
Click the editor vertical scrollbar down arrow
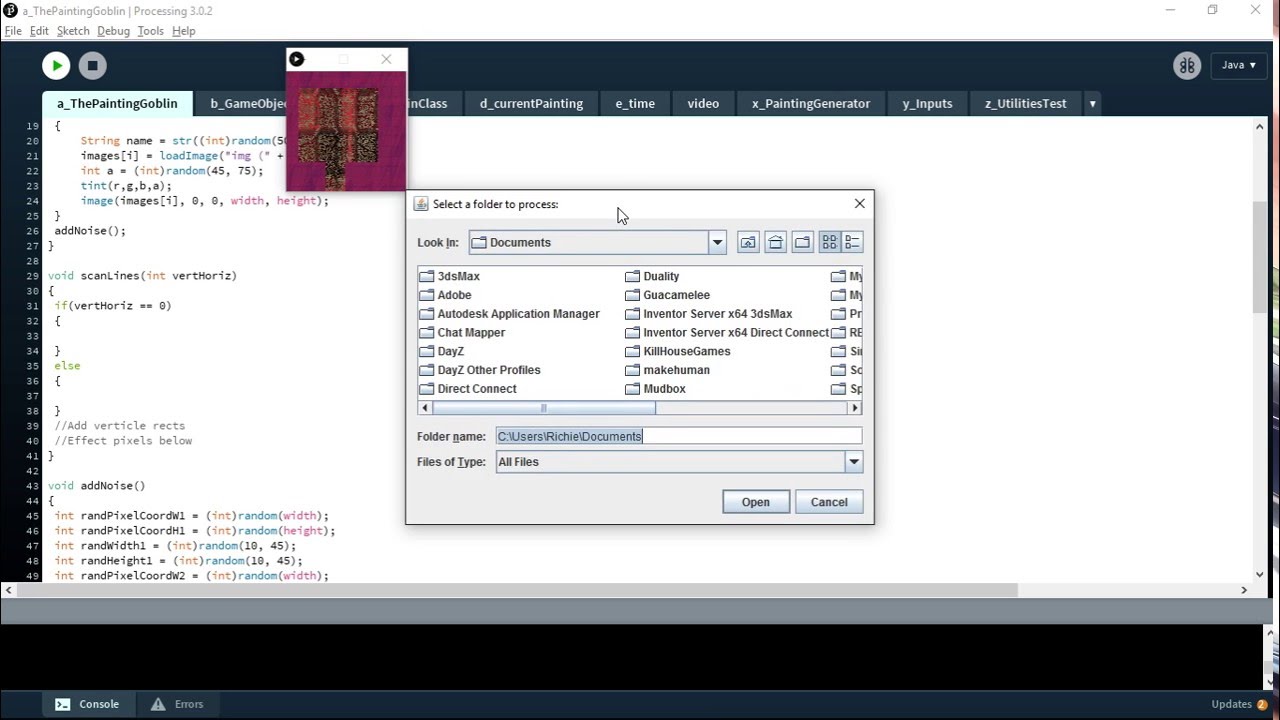click(1259, 574)
